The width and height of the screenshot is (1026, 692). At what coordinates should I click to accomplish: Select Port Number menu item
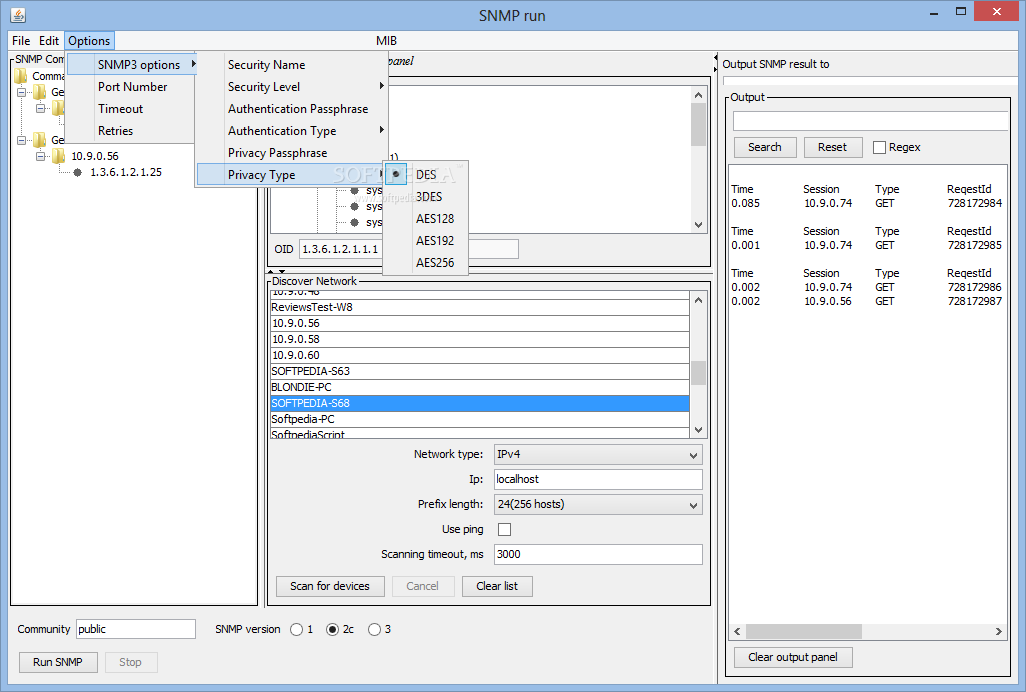tap(132, 87)
